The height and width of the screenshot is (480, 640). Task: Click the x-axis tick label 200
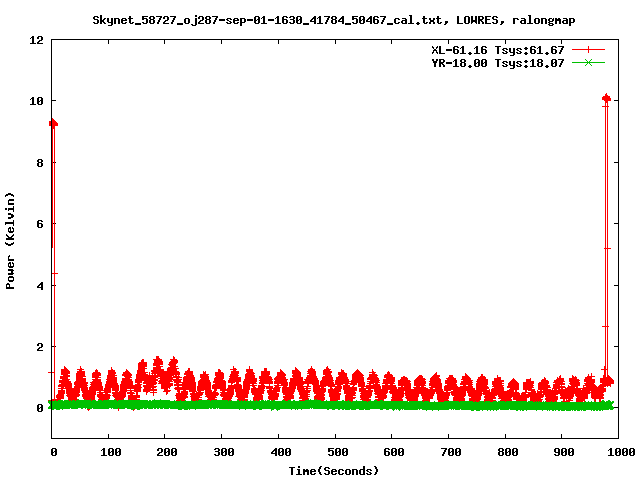167,452
